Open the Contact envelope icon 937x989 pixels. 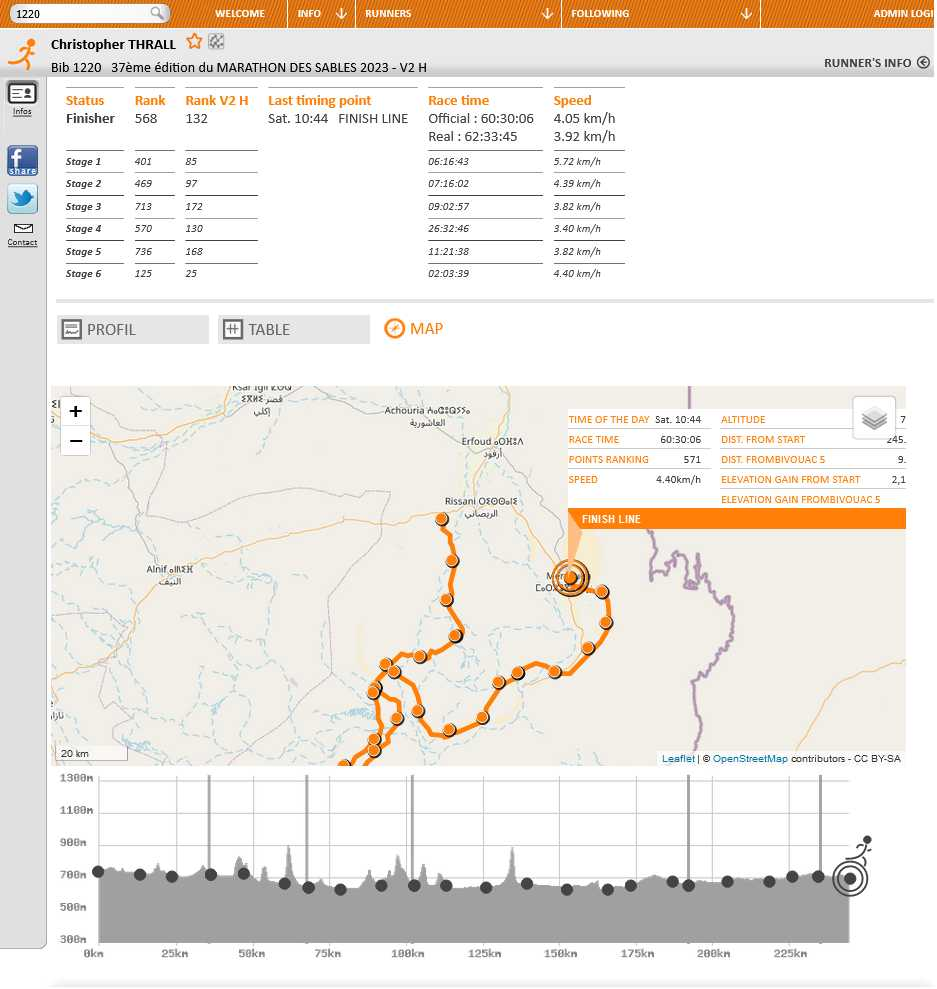point(23,234)
